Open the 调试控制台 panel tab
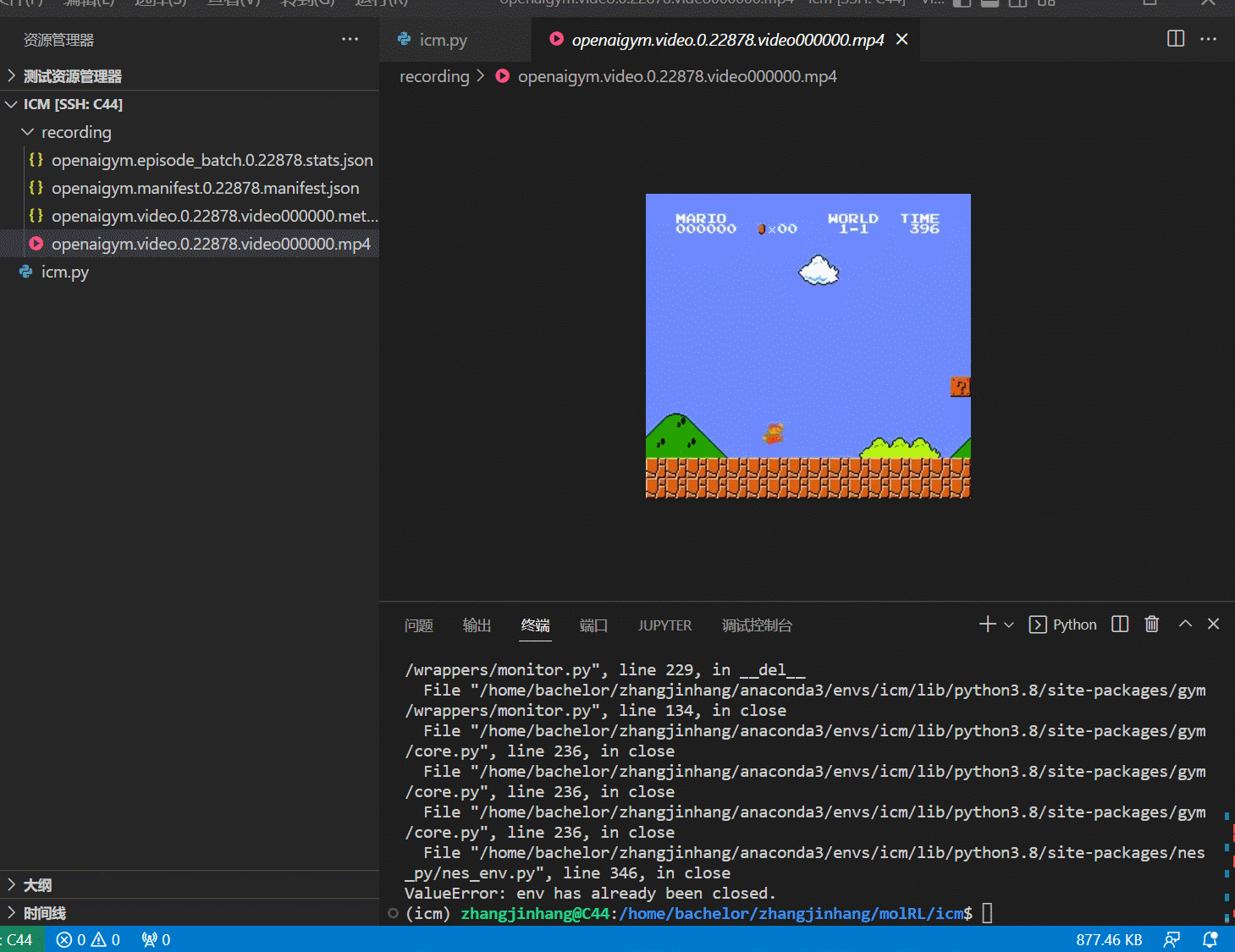The height and width of the screenshot is (952, 1235). (757, 625)
